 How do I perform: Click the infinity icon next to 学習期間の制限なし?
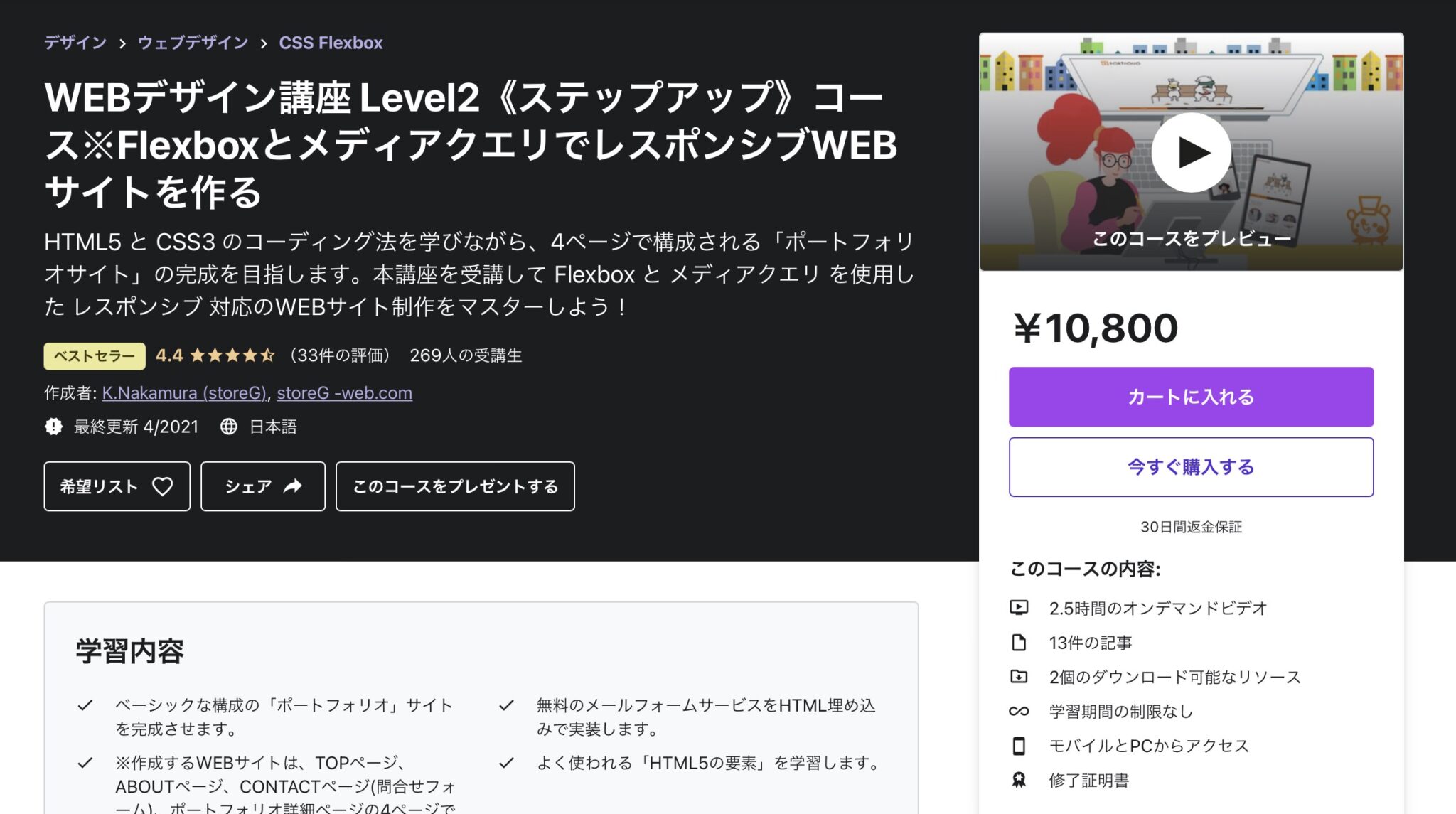click(1019, 712)
